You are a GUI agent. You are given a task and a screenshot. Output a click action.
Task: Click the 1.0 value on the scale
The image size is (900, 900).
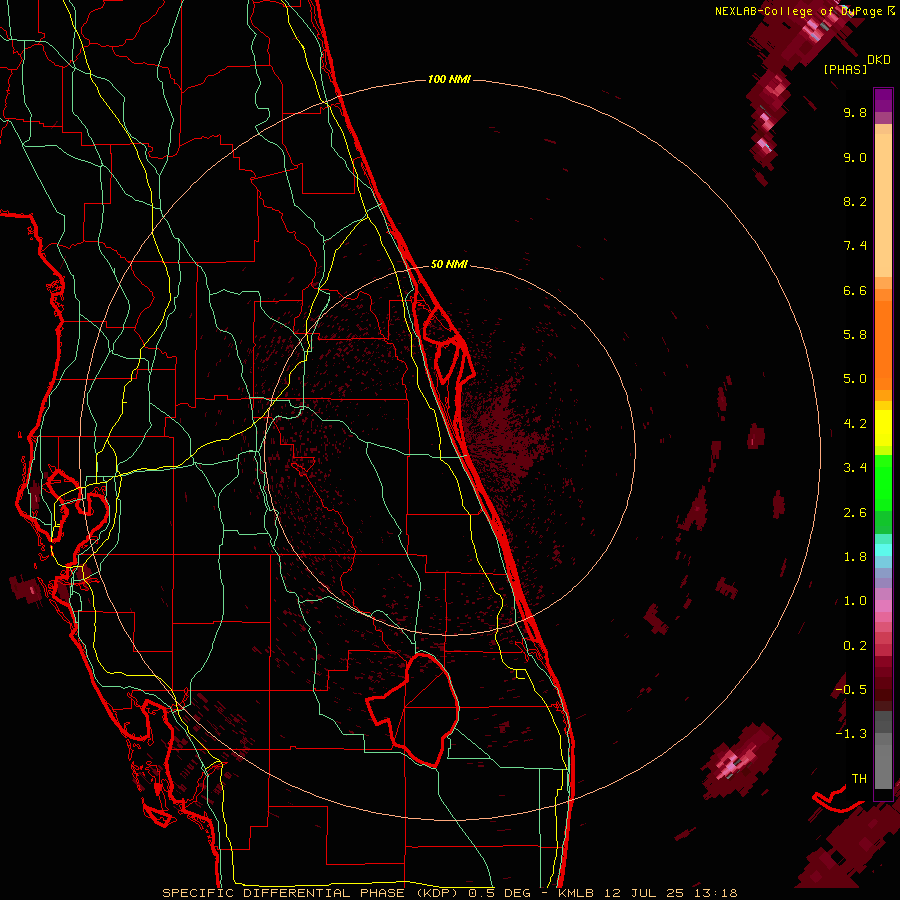pyautogui.click(x=855, y=601)
